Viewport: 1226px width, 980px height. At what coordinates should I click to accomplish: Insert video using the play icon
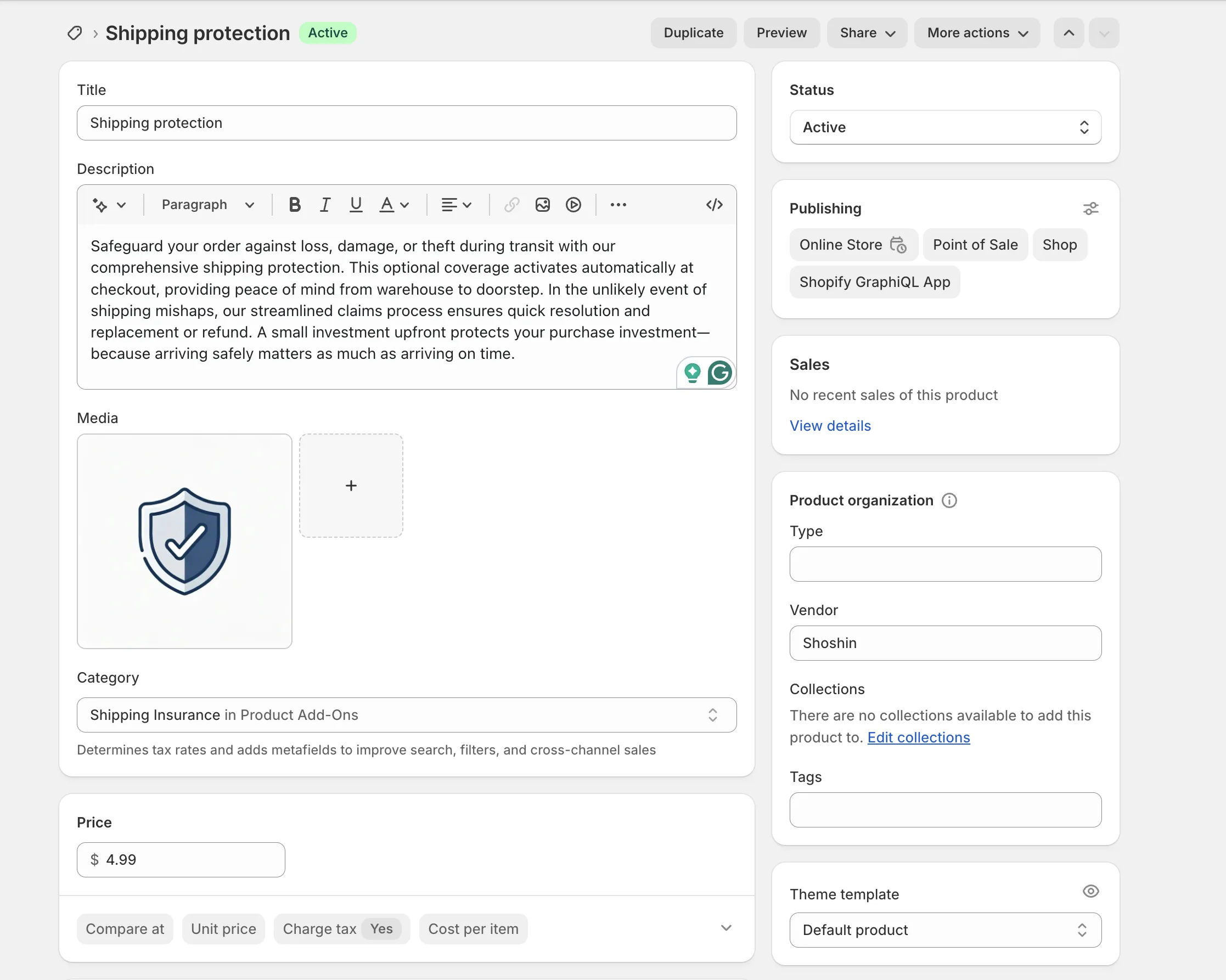(573, 205)
